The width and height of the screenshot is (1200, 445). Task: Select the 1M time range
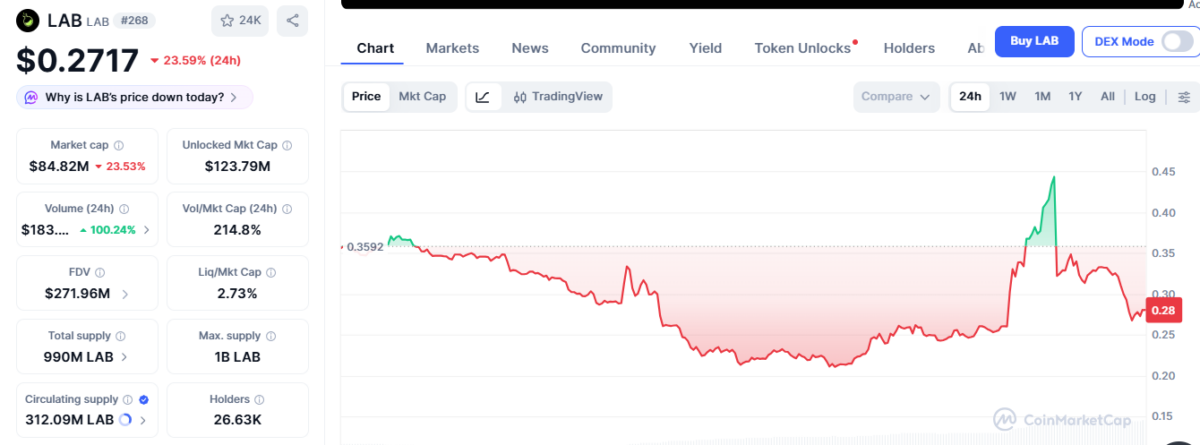coord(1042,97)
